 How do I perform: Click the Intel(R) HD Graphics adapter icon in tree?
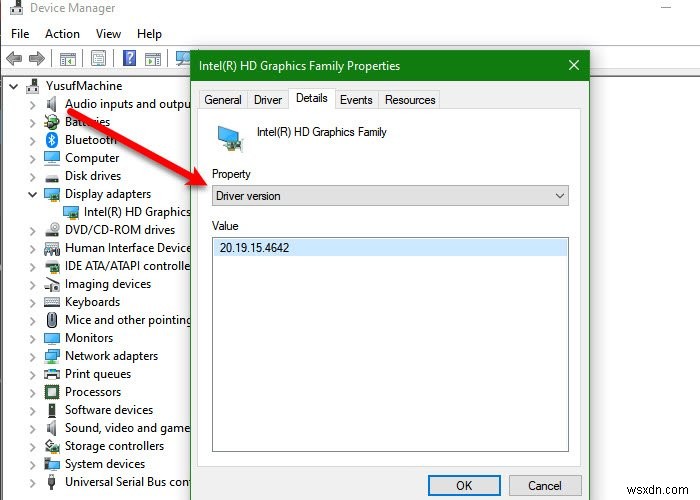pos(71,212)
